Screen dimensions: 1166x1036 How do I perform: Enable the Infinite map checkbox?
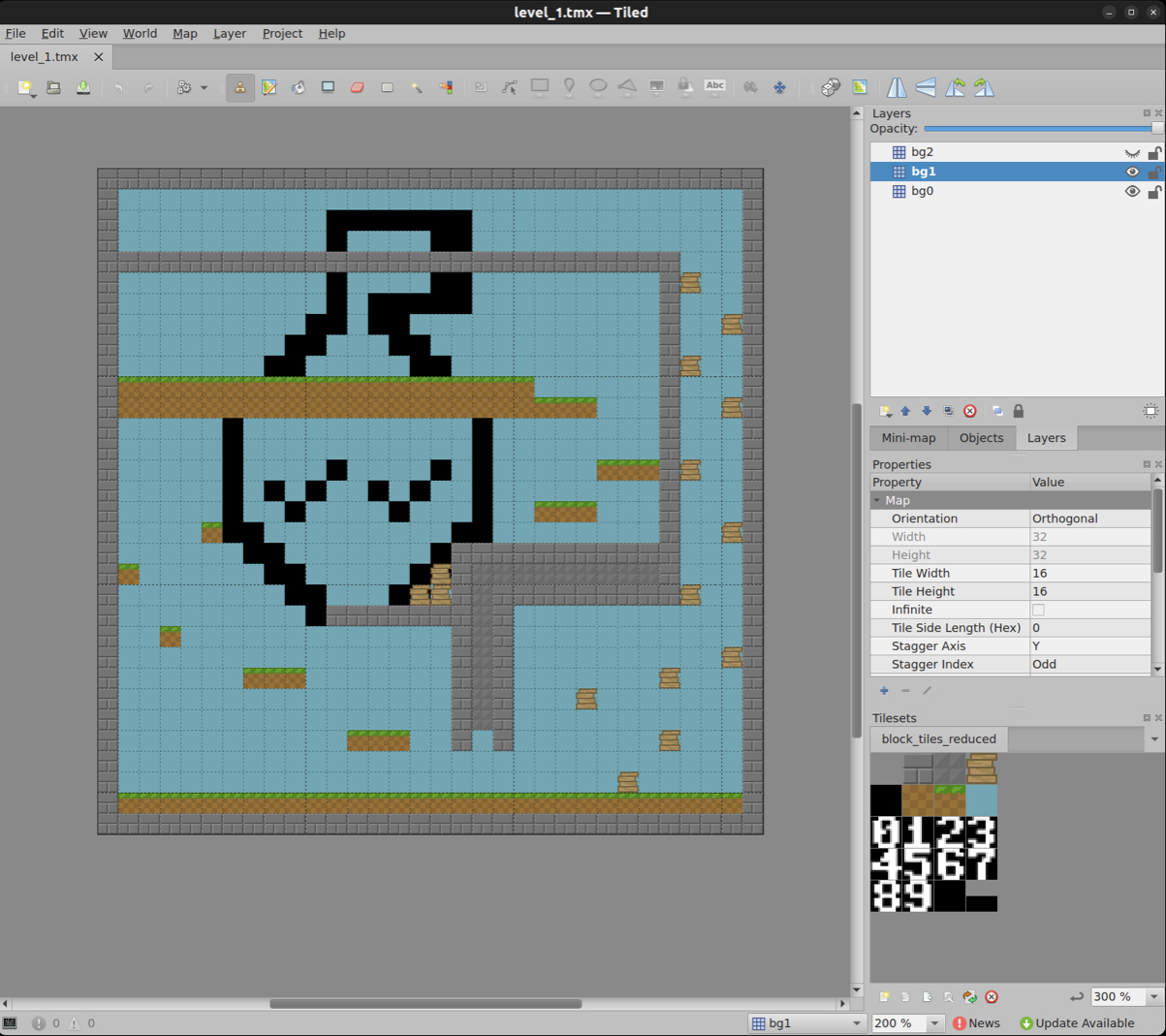(1038, 610)
